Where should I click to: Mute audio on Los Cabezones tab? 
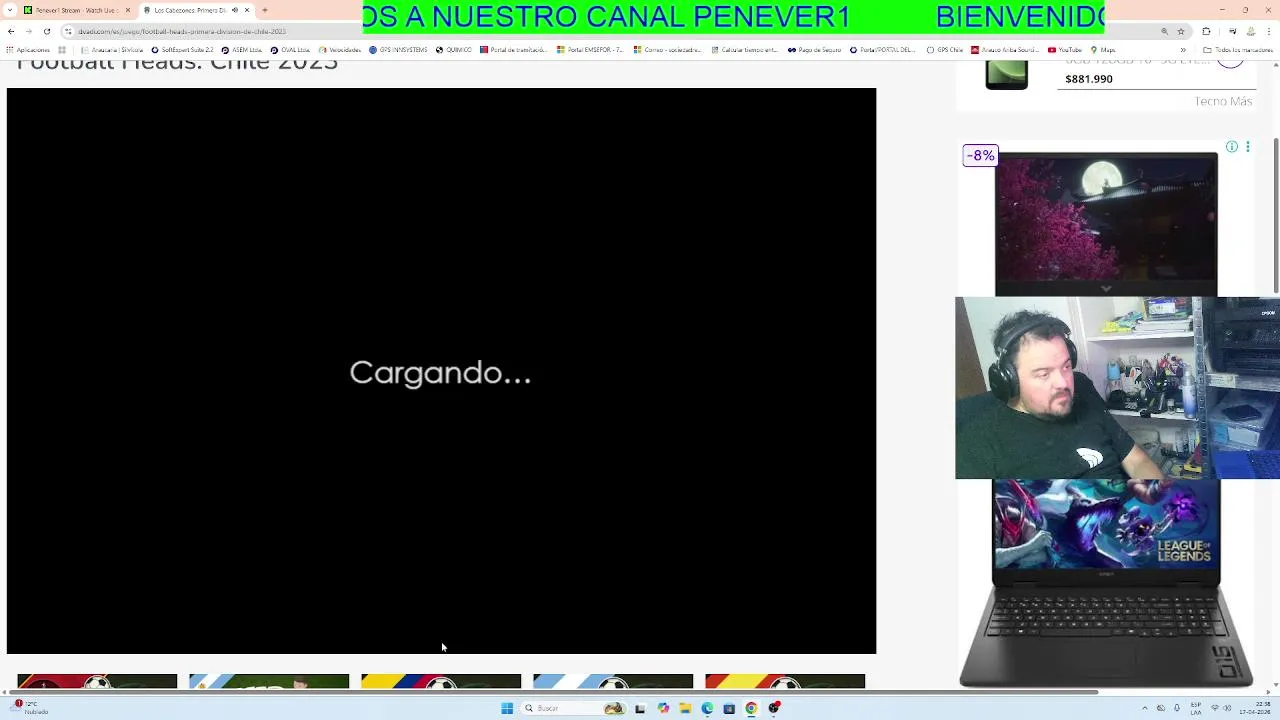pos(235,10)
